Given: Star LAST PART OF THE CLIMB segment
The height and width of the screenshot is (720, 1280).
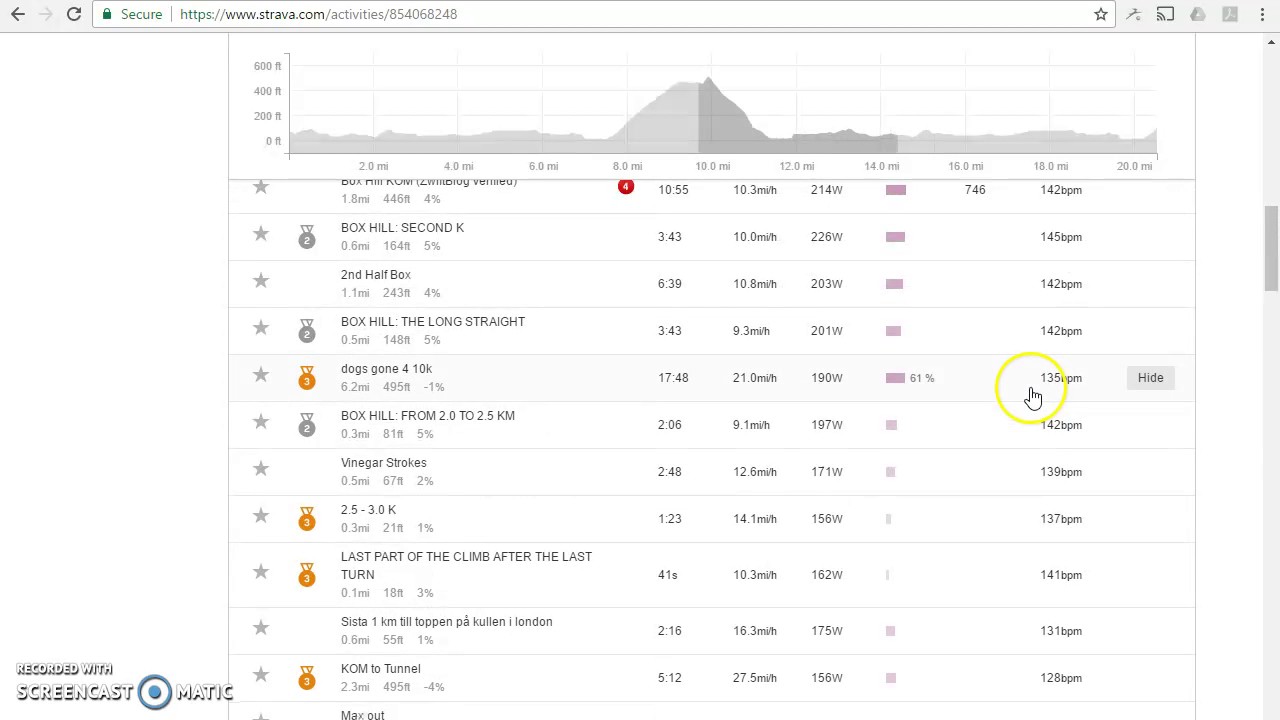Looking at the screenshot, I should pos(261,572).
